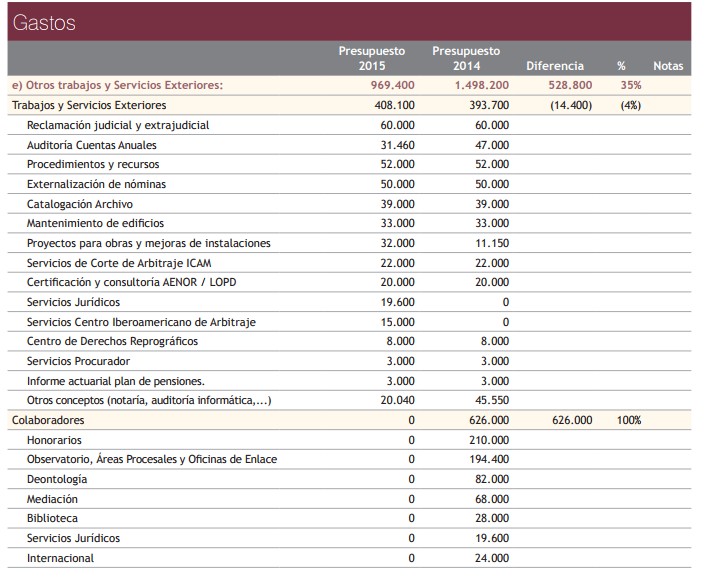Click the 35% percentage cell
717x581 pixels.
click(x=631, y=85)
